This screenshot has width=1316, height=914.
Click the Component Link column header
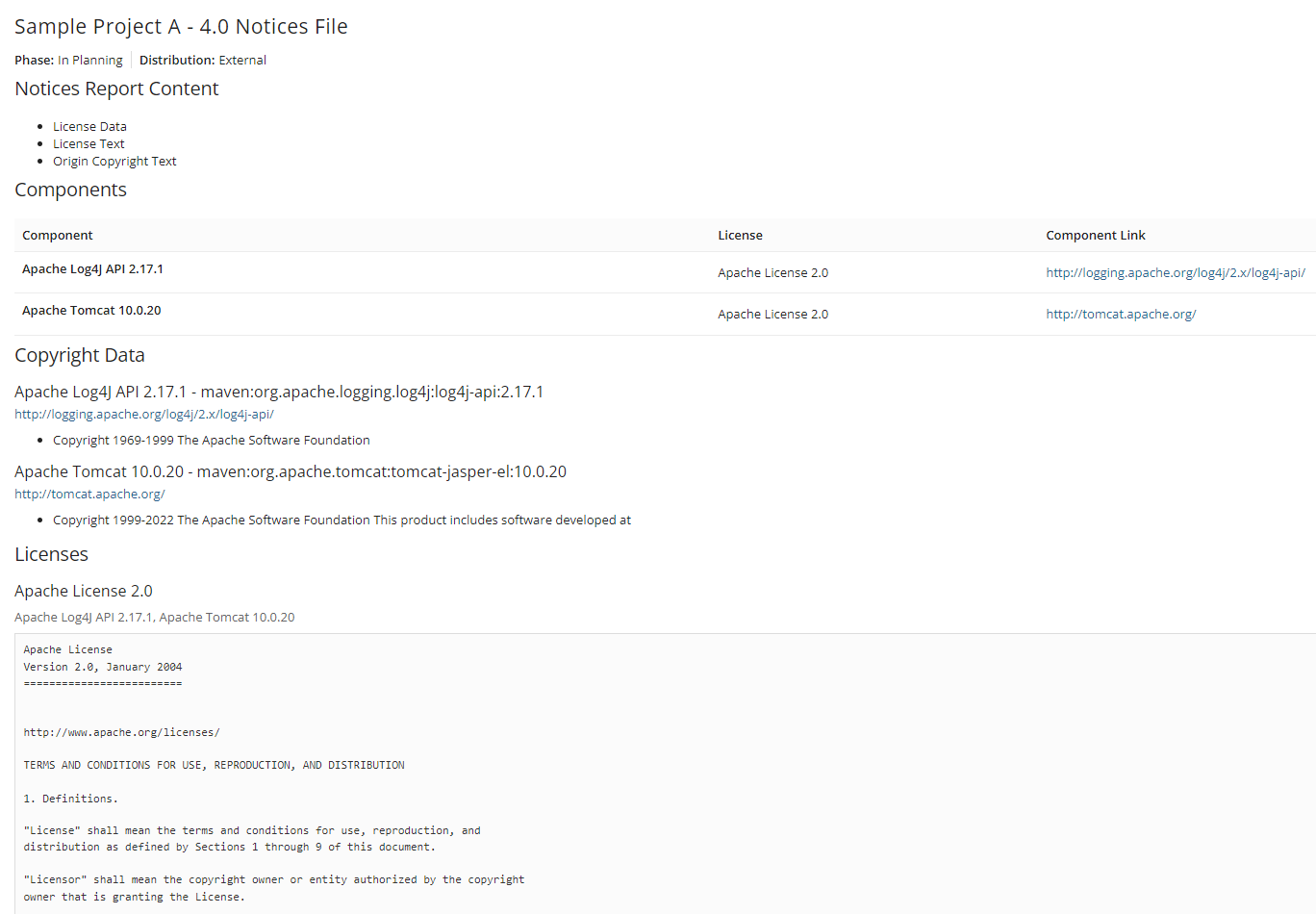pos(1095,235)
